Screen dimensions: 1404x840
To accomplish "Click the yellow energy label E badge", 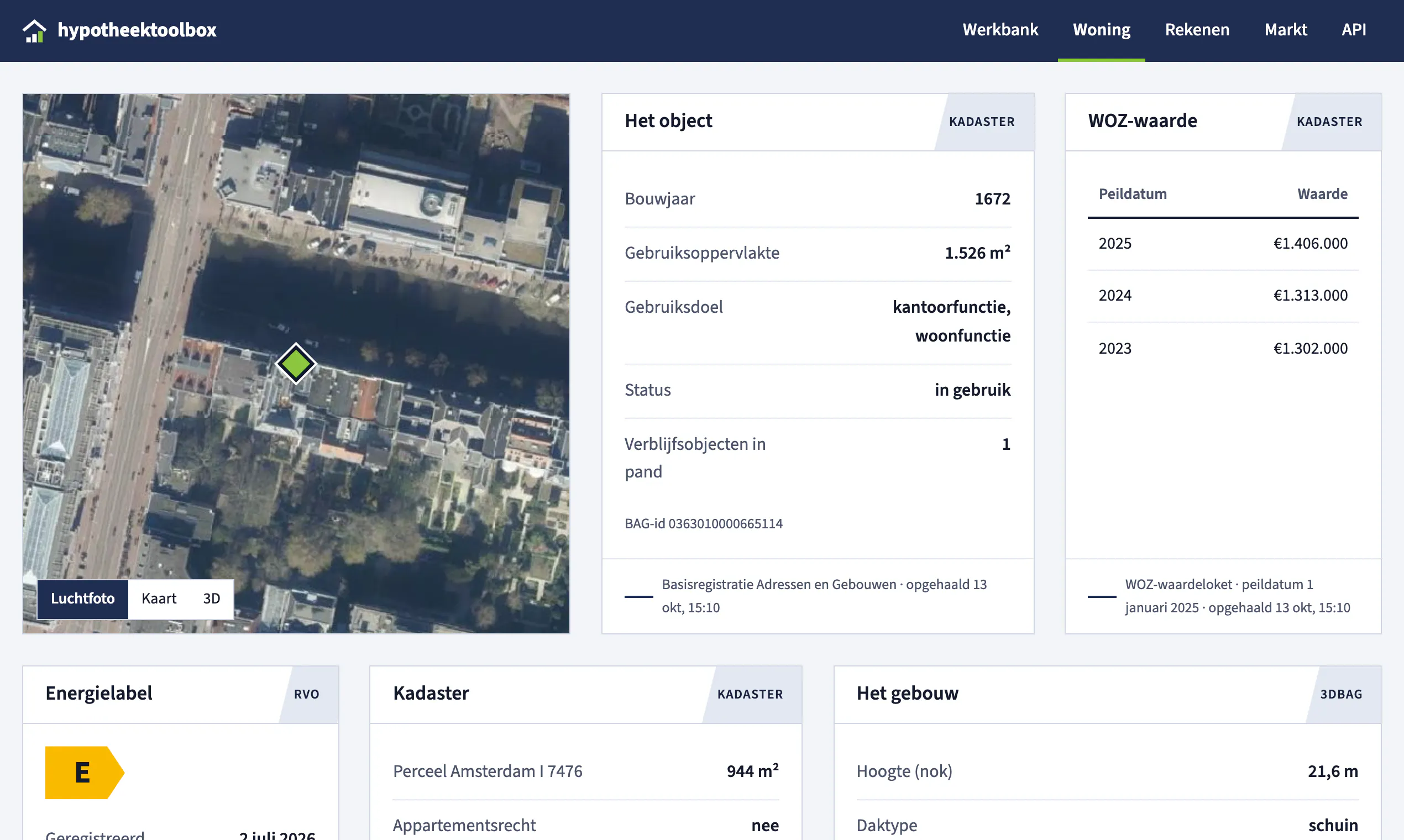I will 85,772.
